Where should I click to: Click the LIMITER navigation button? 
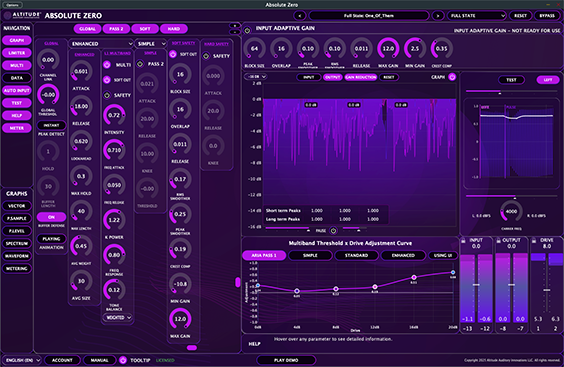(x=17, y=53)
